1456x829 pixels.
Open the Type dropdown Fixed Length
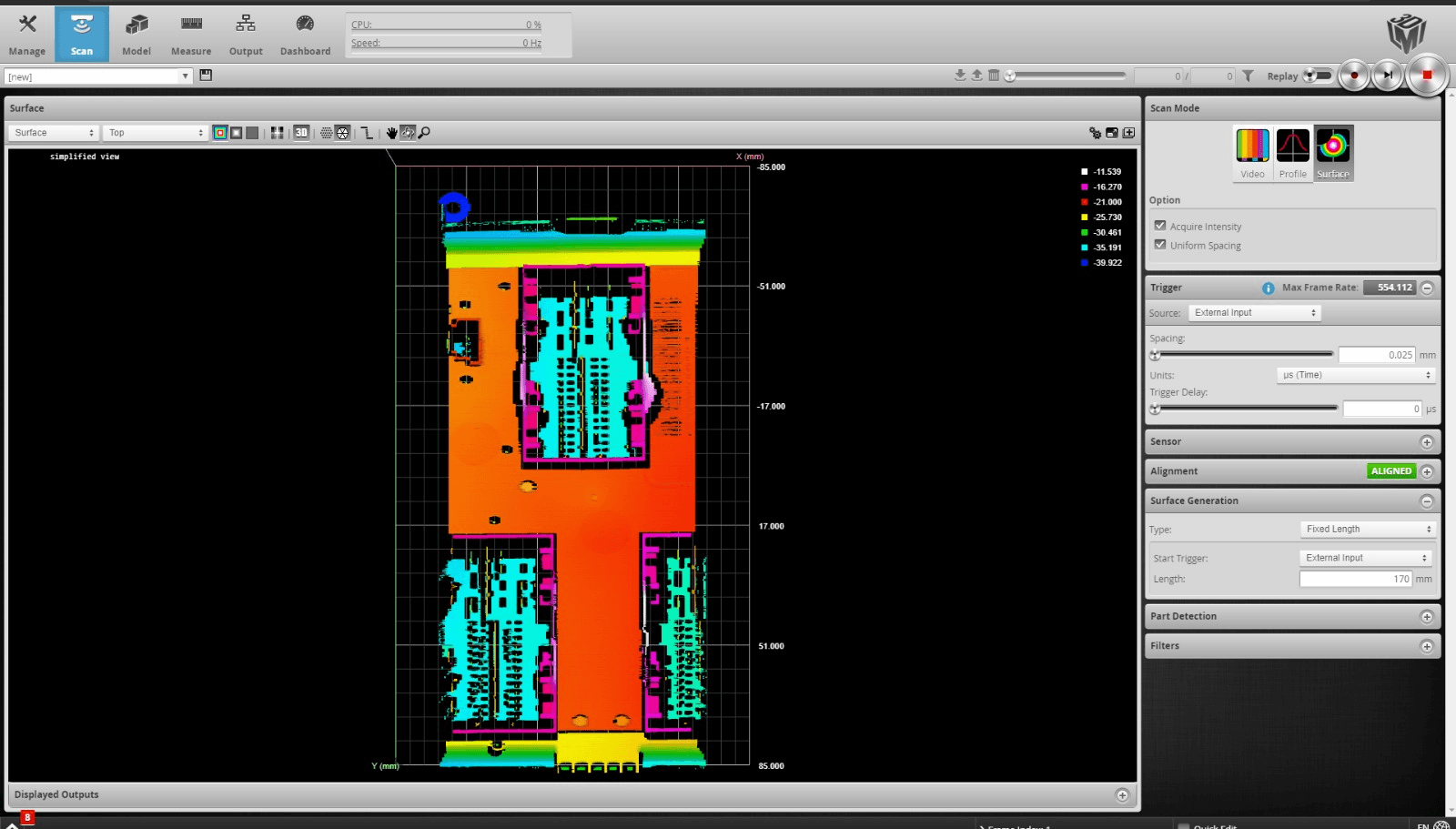[1367, 530]
